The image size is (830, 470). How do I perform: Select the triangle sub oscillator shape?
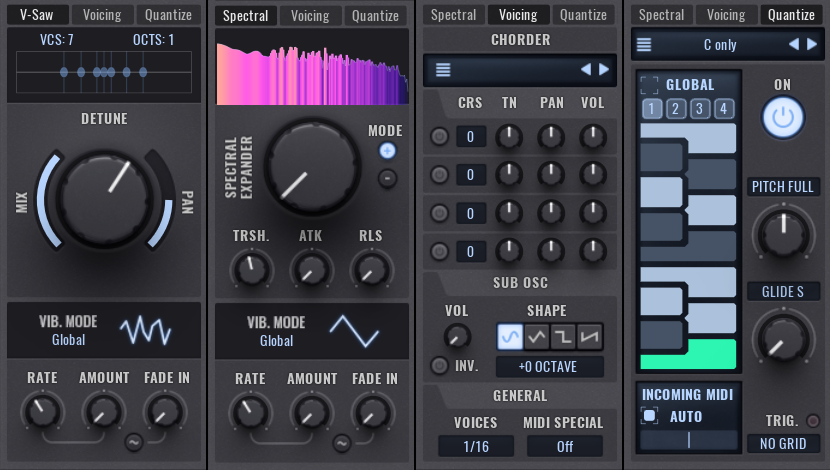tap(537, 337)
